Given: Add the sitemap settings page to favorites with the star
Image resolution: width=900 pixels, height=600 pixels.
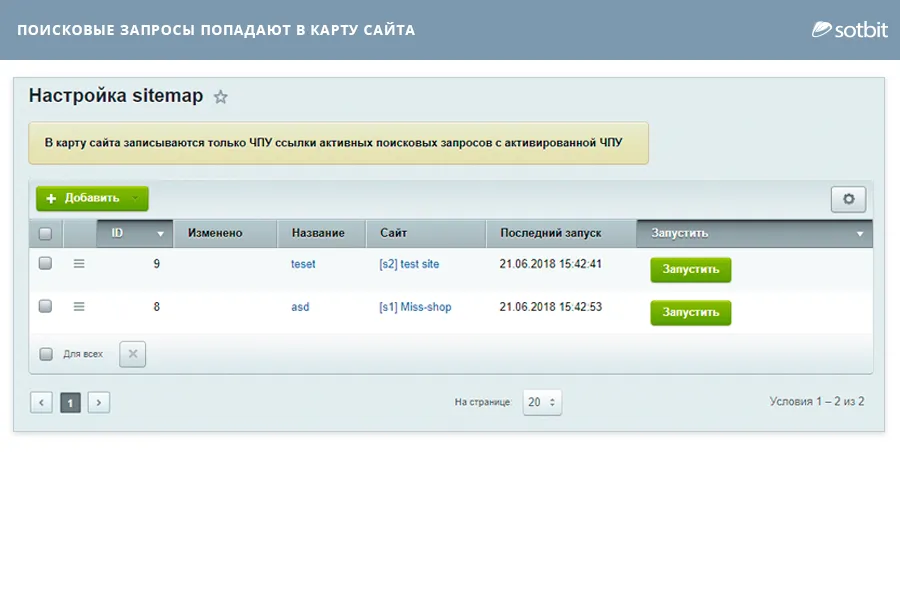Looking at the screenshot, I should click(x=220, y=97).
